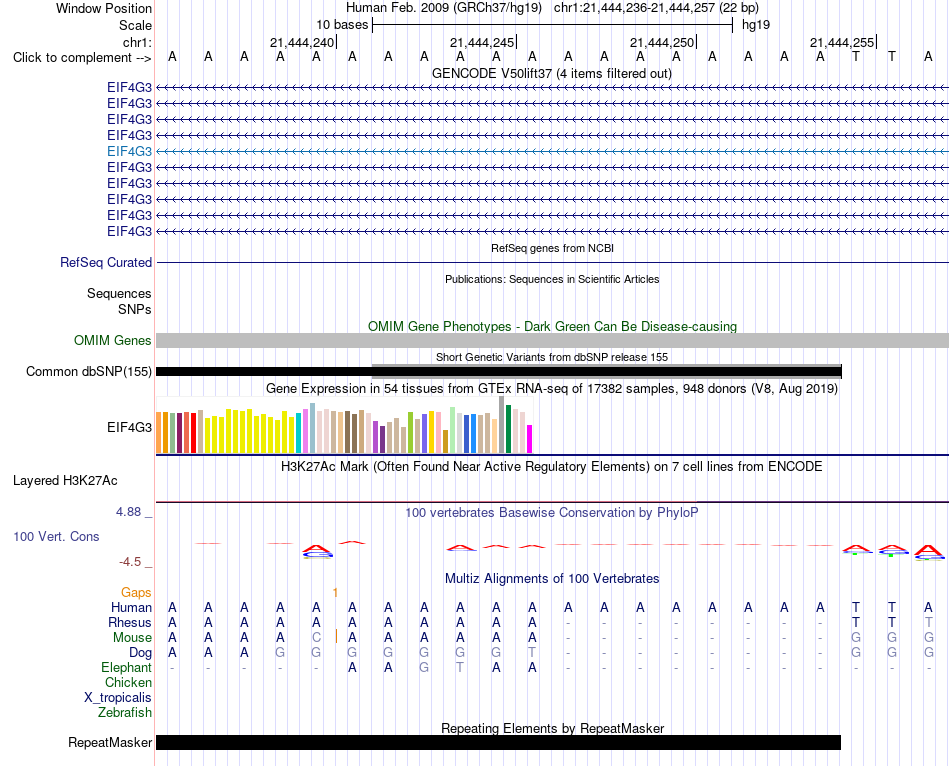Click the X_tropicalis species label
The width and height of the screenshot is (950, 766).
click(118, 698)
